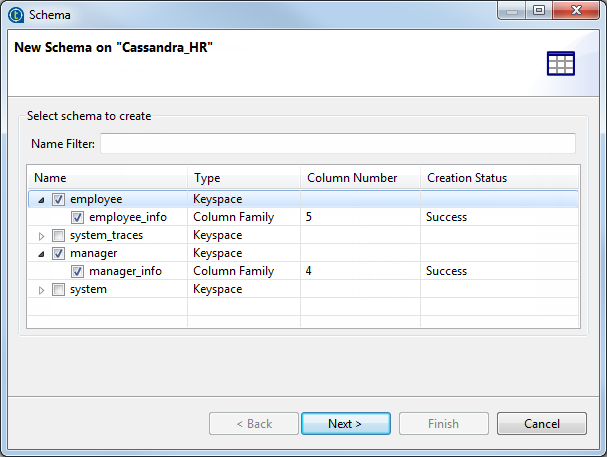Select the manager_info row label

125,271
